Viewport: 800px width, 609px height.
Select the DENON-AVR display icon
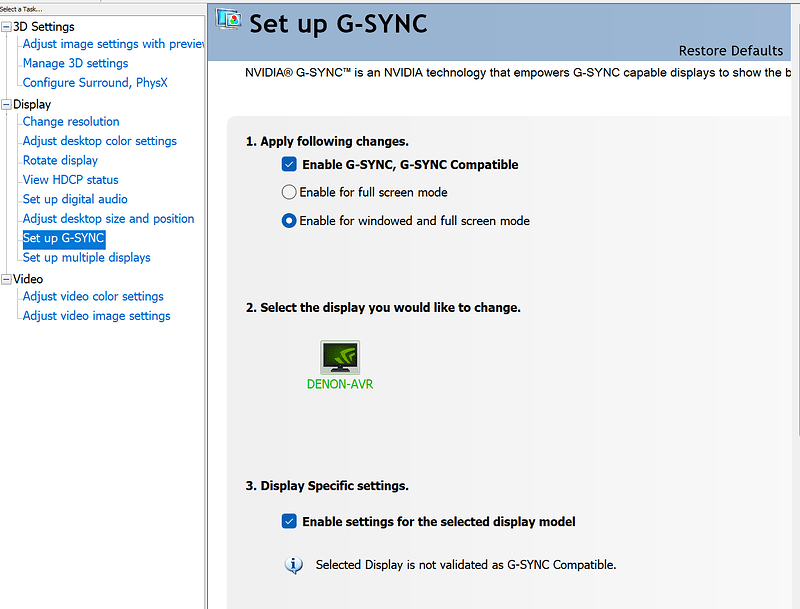[340, 358]
